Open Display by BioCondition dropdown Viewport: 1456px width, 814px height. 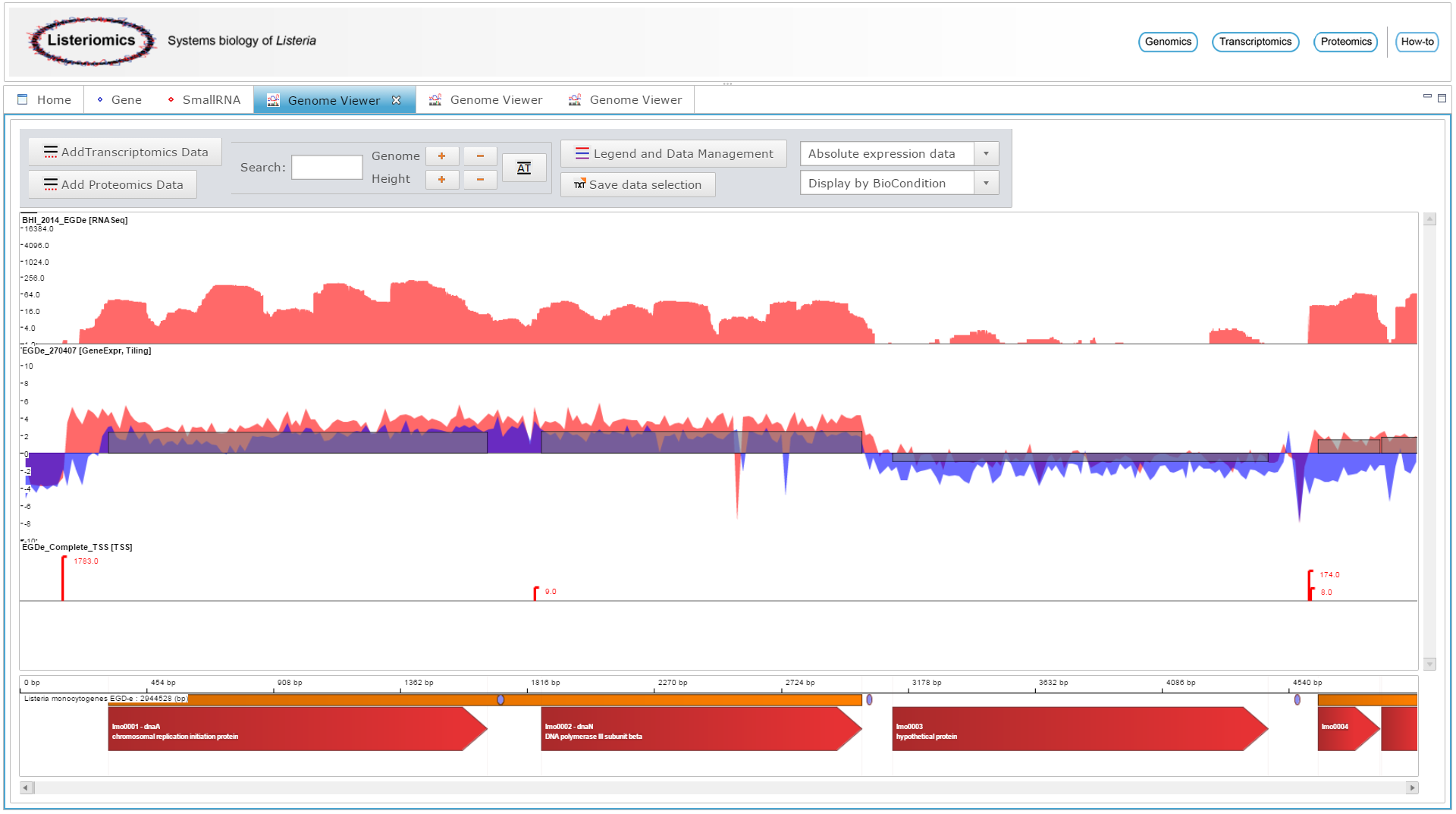click(986, 184)
